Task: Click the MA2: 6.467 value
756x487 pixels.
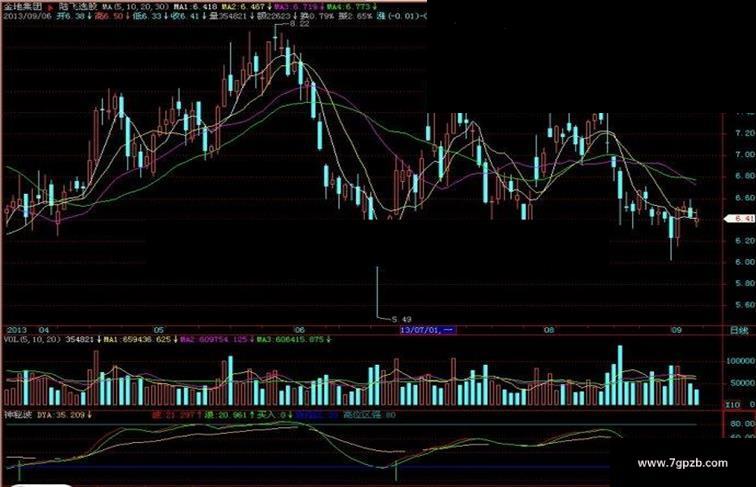Action: [242, 7]
